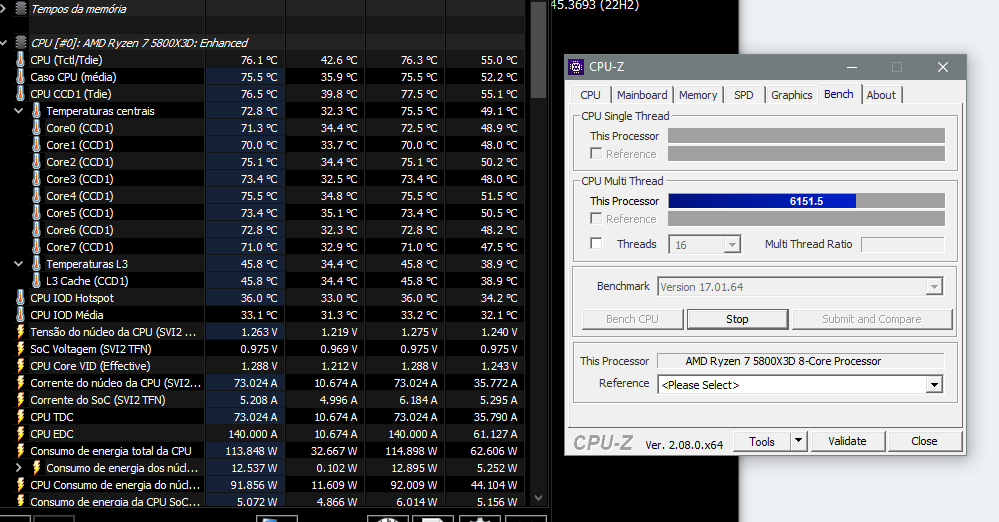The width and height of the screenshot is (999, 522).
Task: Click the Multi Thread Ratio field
Action: (x=902, y=245)
